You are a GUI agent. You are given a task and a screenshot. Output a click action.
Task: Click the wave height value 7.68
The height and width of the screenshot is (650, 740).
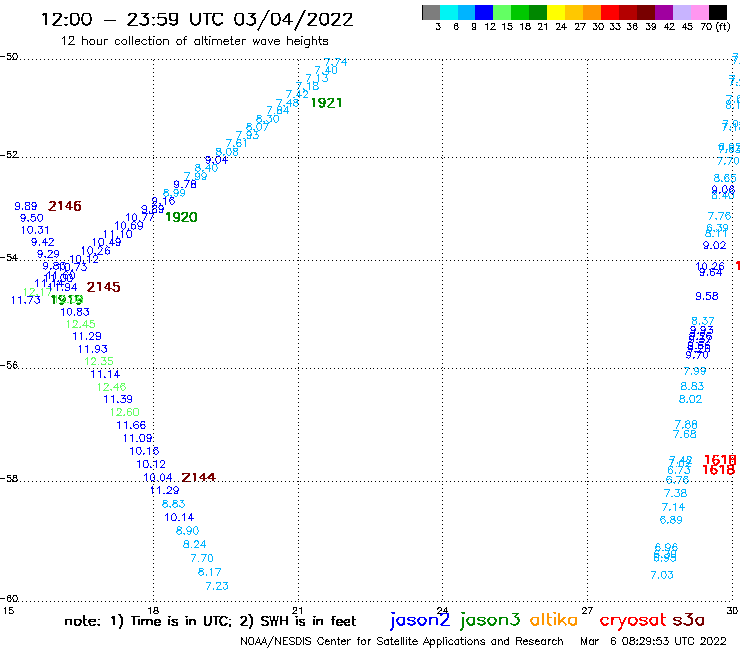pyautogui.click(x=685, y=434)
